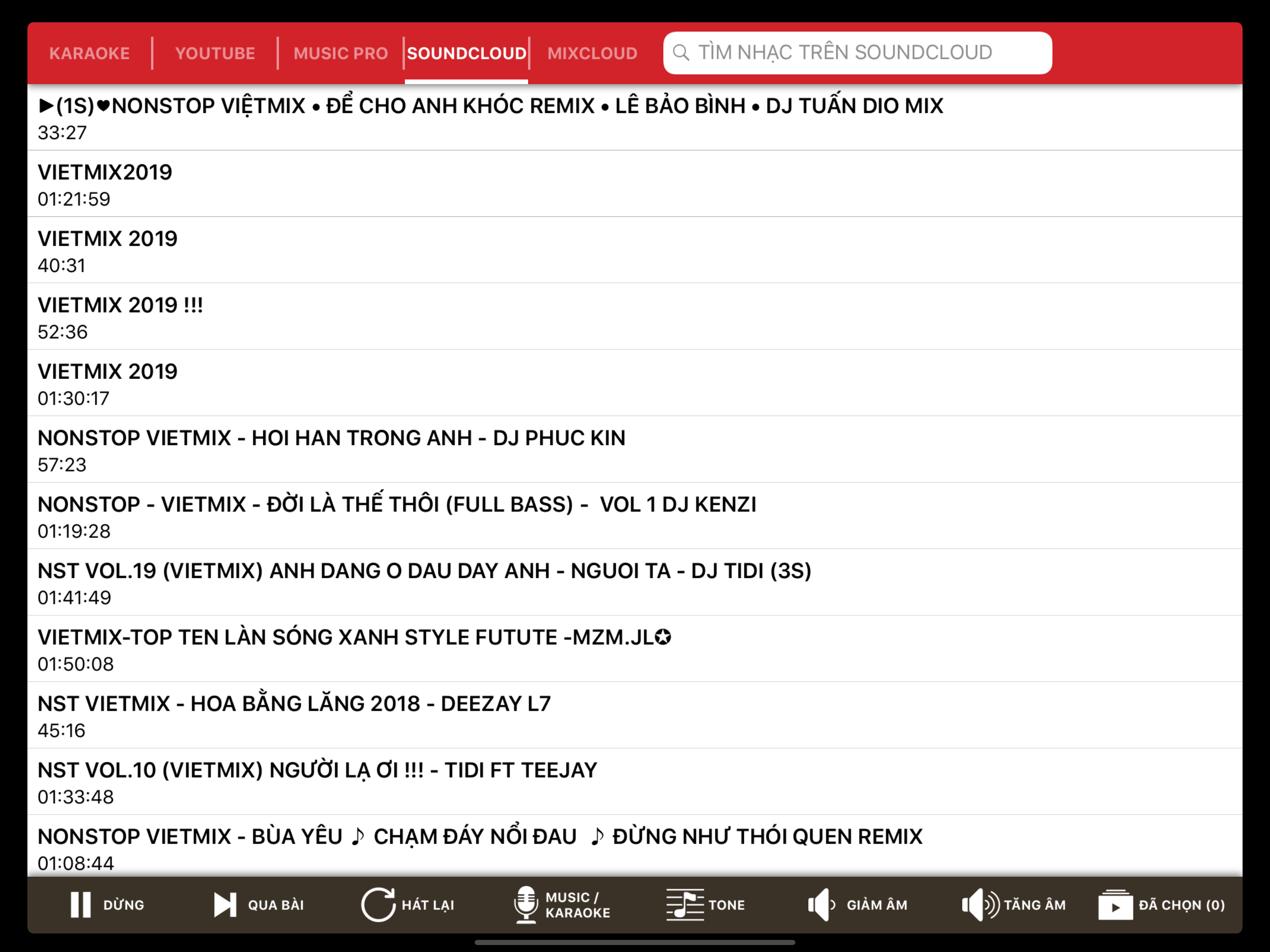Tap the DỪNG label to pause

pos(124,905)
